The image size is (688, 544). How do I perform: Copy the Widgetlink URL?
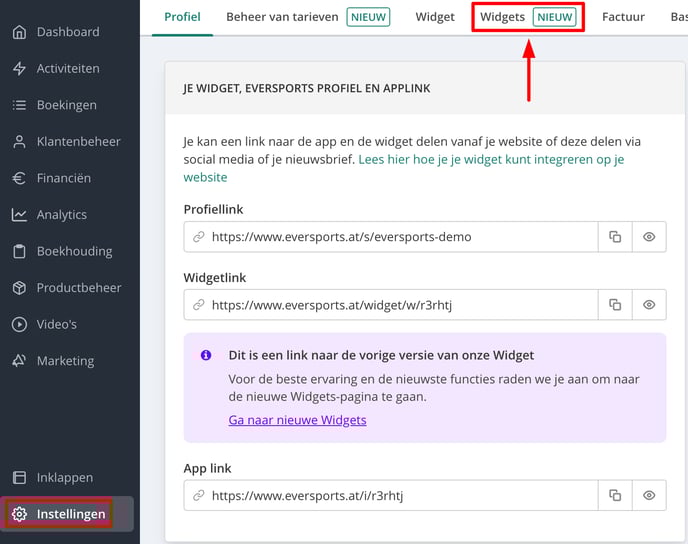[x=615, y=304]
